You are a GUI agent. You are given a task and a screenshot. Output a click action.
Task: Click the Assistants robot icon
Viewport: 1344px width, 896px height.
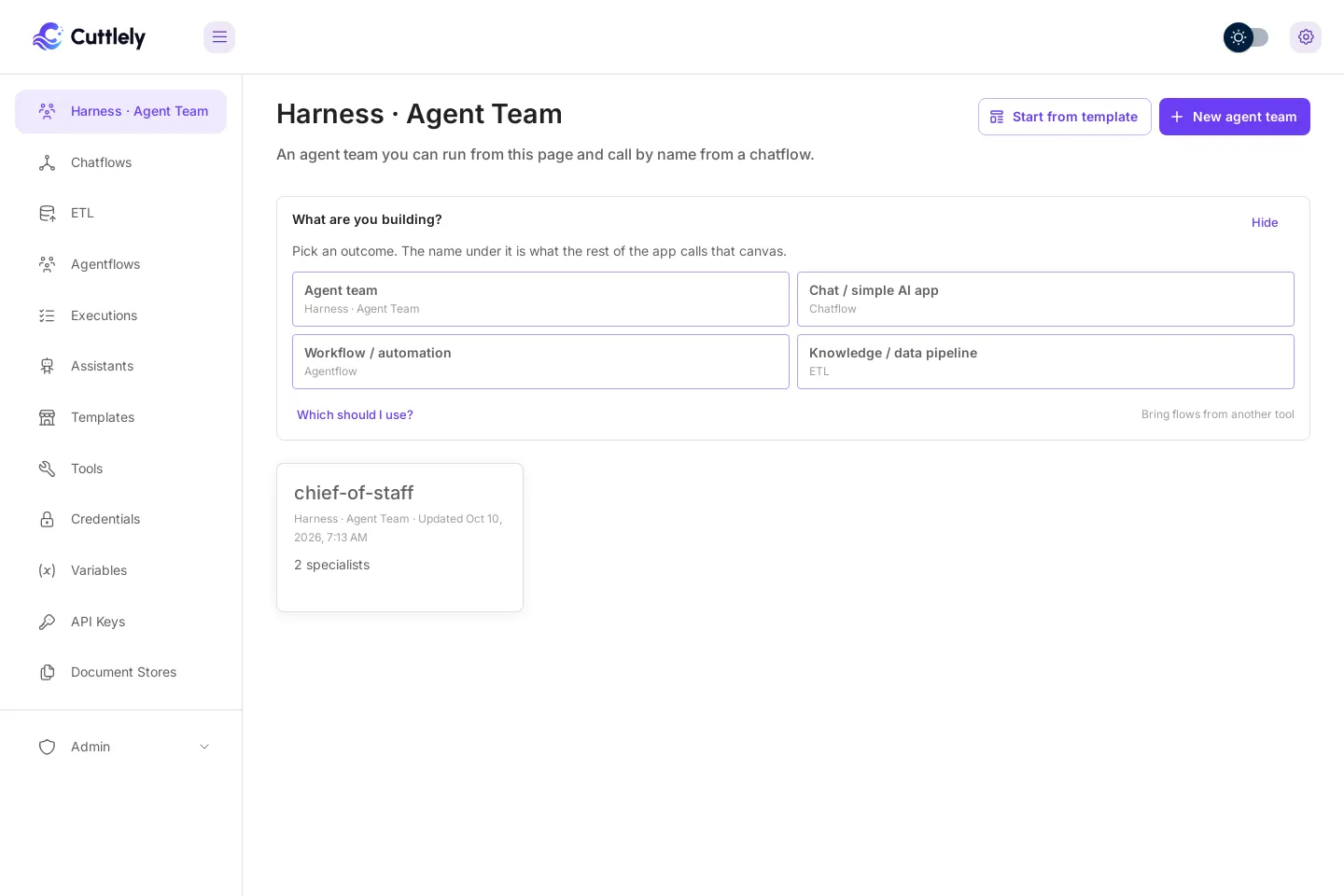coord(47,366)
